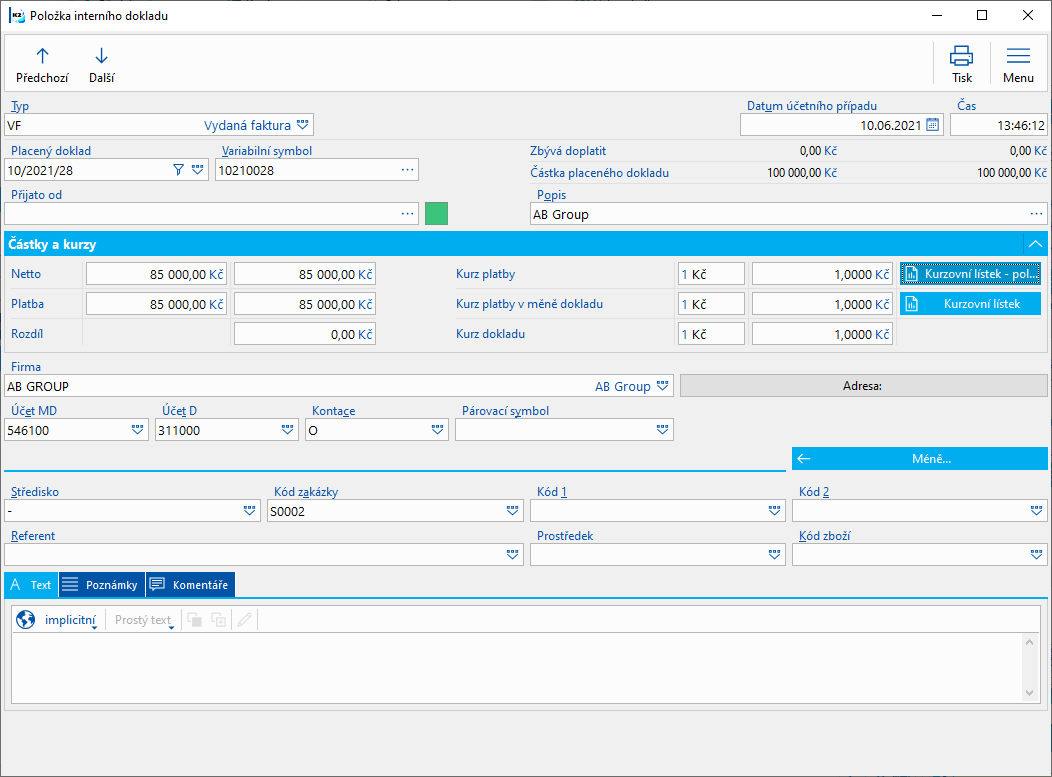Switch to the Poznámky tab

point(101,585)
